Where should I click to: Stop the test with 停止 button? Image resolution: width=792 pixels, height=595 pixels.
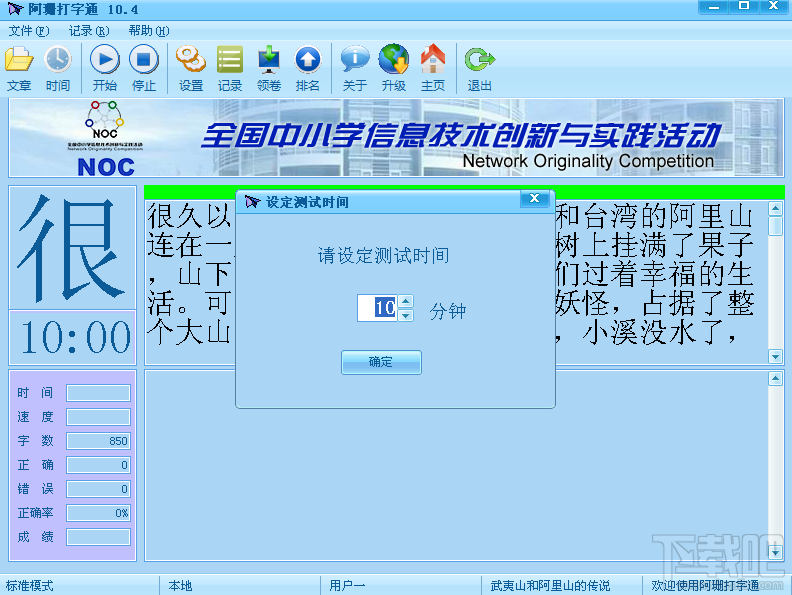[x=144, y=68]
